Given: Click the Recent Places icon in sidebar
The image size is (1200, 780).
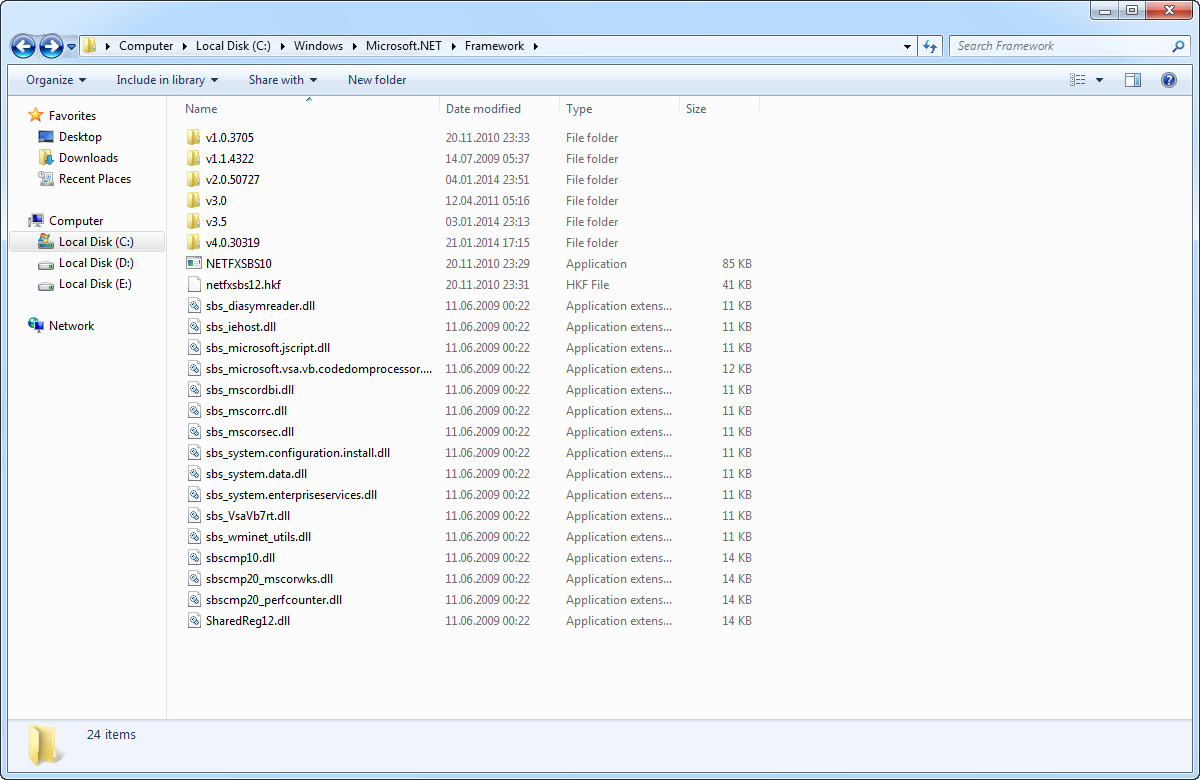Looking at the screenshot, I should tap(46, 178).
